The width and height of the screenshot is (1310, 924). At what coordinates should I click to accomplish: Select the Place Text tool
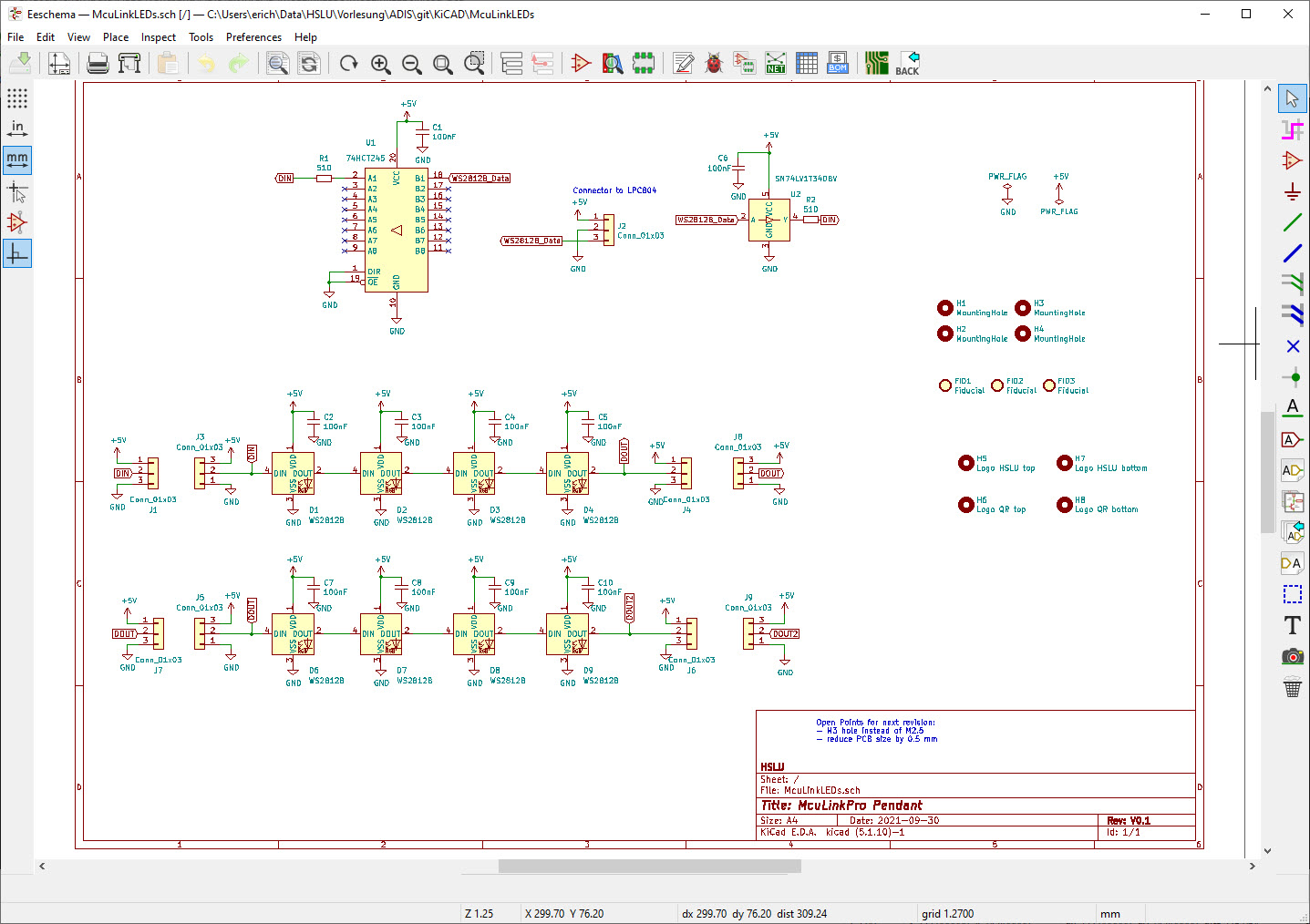pos(1292,626)
